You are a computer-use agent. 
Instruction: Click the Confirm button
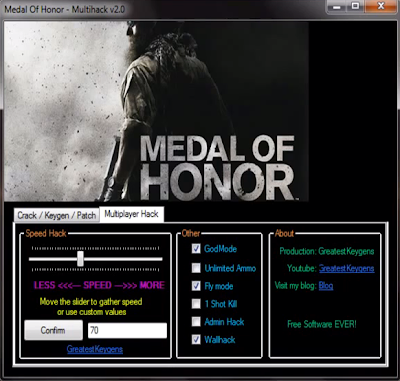coord(53,330)
